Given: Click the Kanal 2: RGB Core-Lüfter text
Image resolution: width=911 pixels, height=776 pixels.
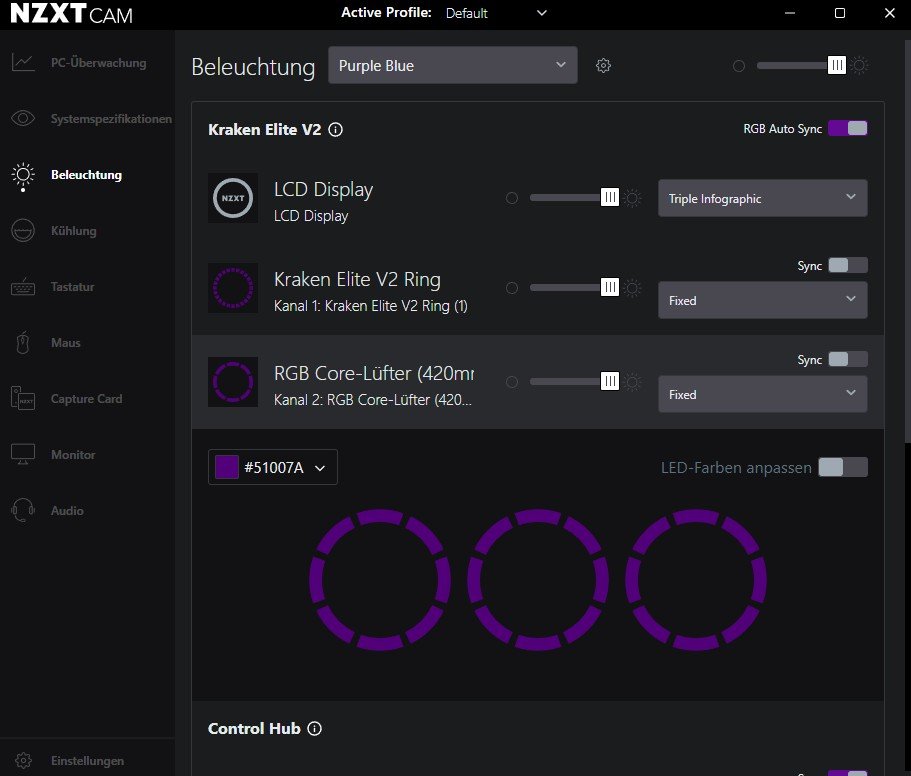Looking at the screenshot, I should [372, 400].
